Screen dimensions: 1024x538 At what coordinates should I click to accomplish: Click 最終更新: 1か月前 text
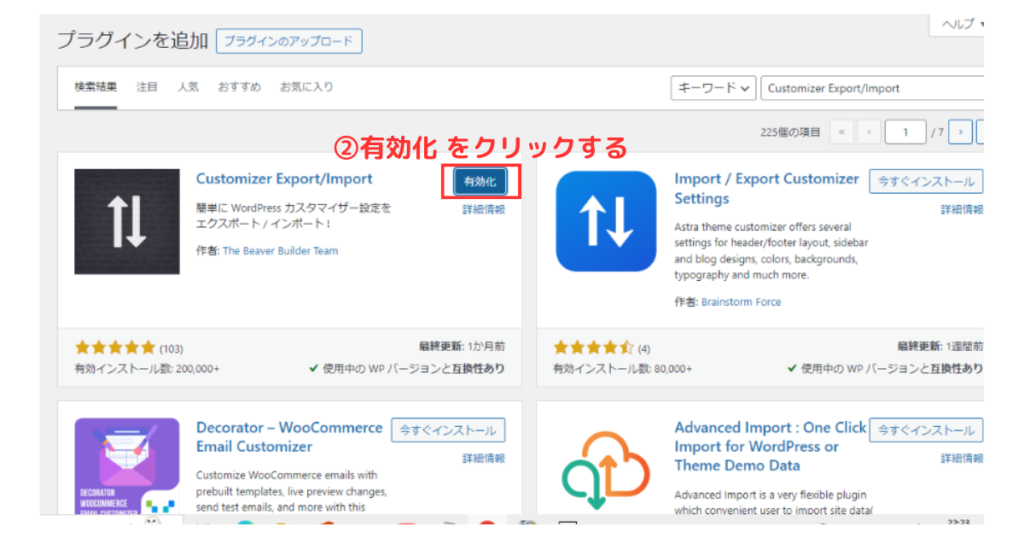462,347
